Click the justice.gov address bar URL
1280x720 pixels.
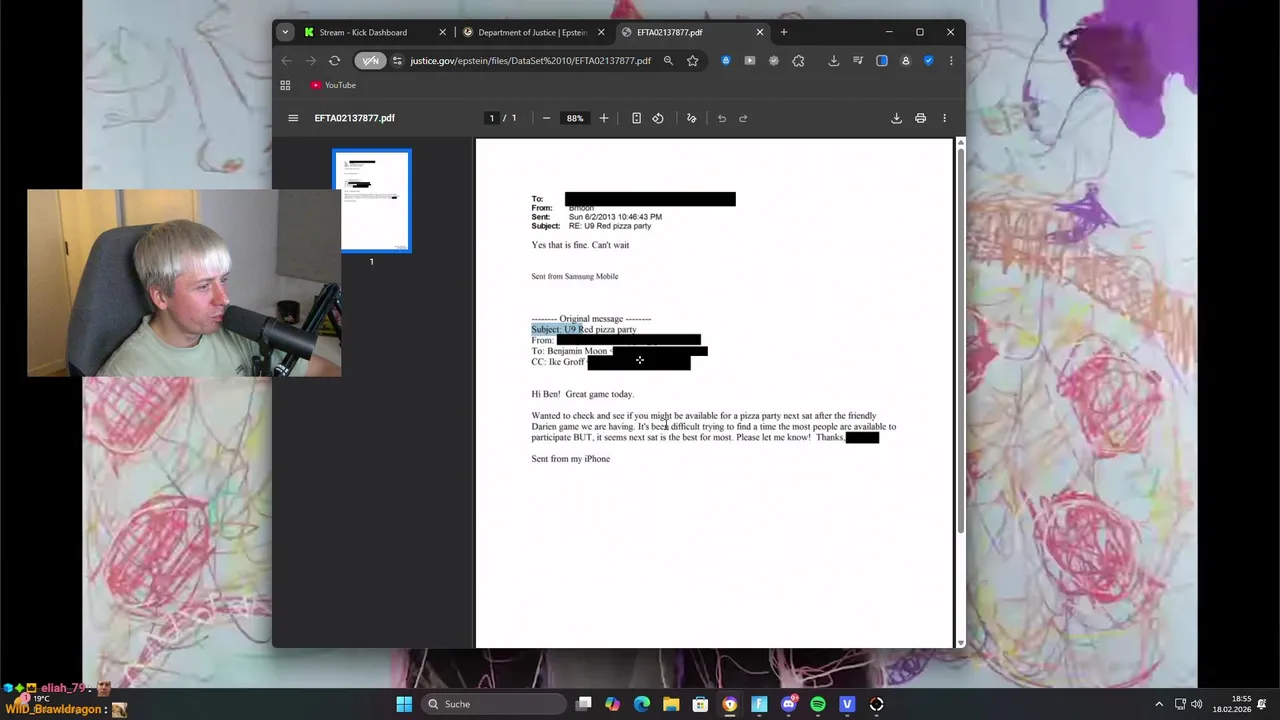click(x=530, y=61)
